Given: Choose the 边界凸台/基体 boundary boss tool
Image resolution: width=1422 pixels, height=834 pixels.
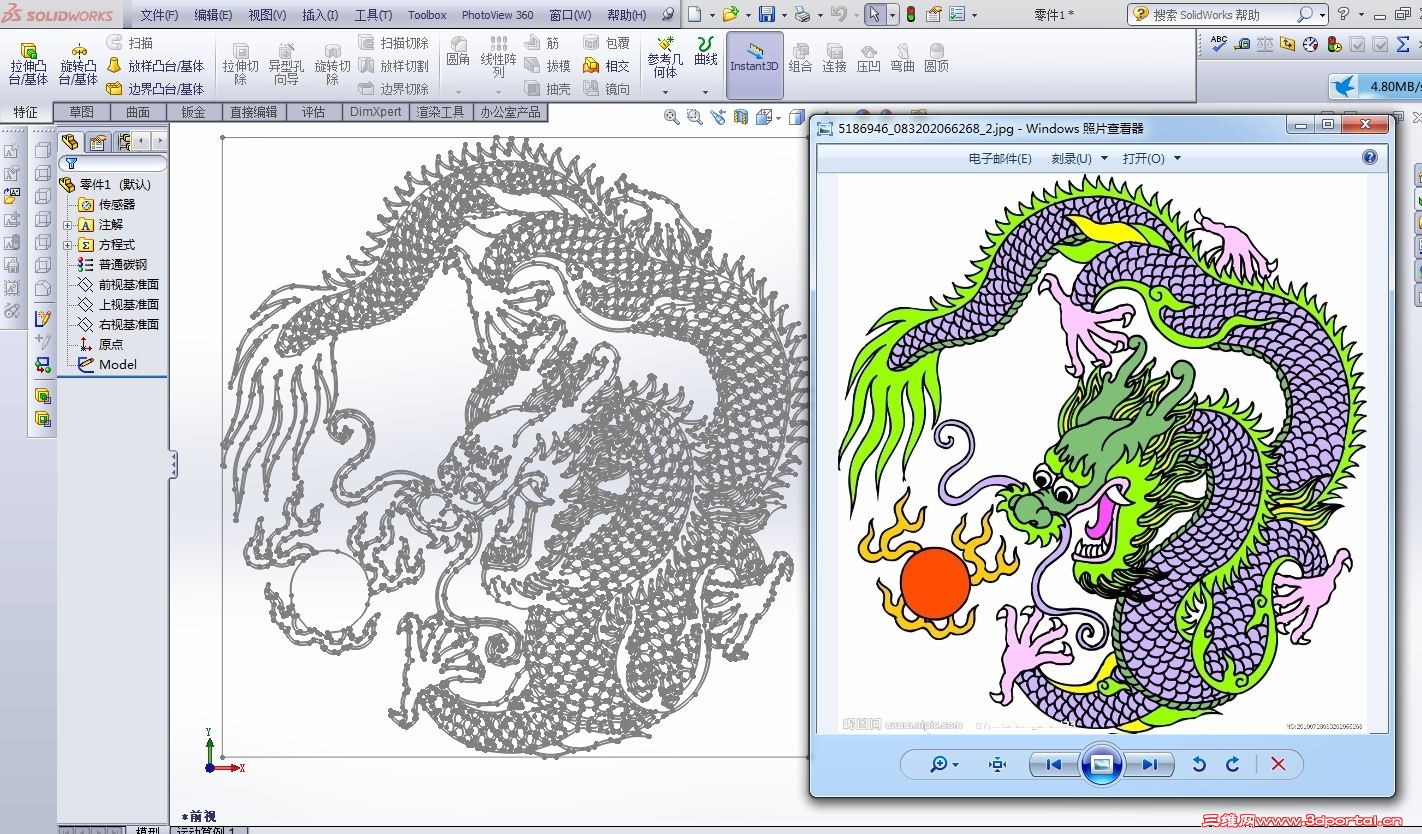Looking at the screenshot, I should (x=155, y=89).
